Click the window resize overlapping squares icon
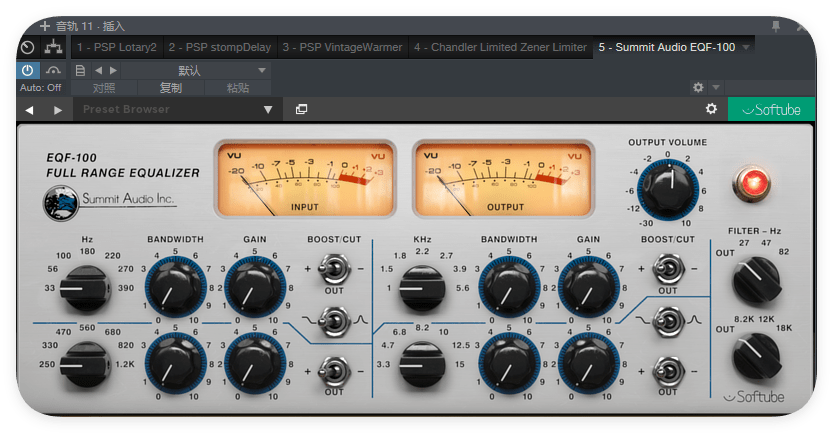Viewport: 833px width, 433px height. [301, 109]
